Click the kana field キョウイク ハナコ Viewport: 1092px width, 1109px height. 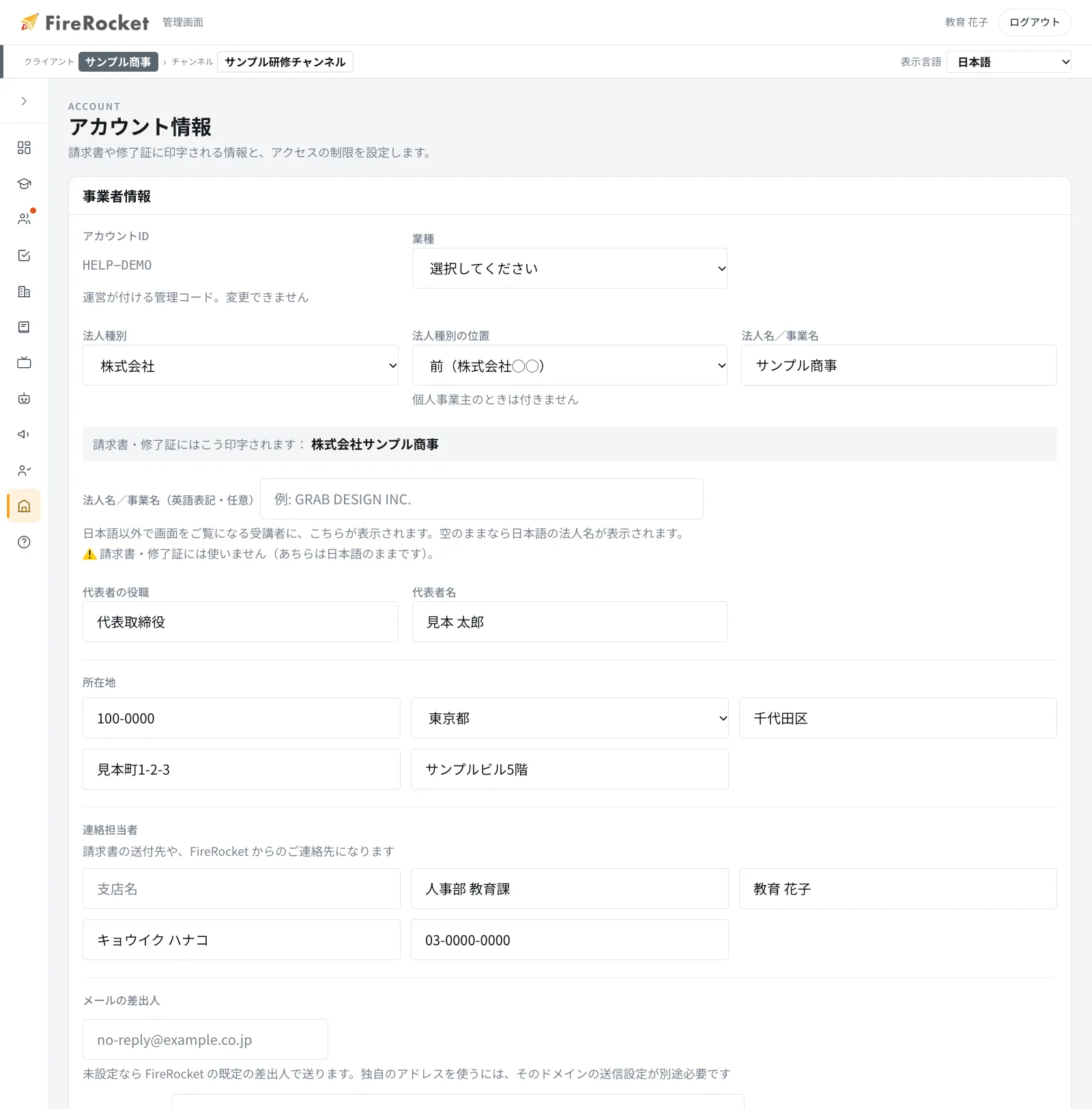click(242, 940)
